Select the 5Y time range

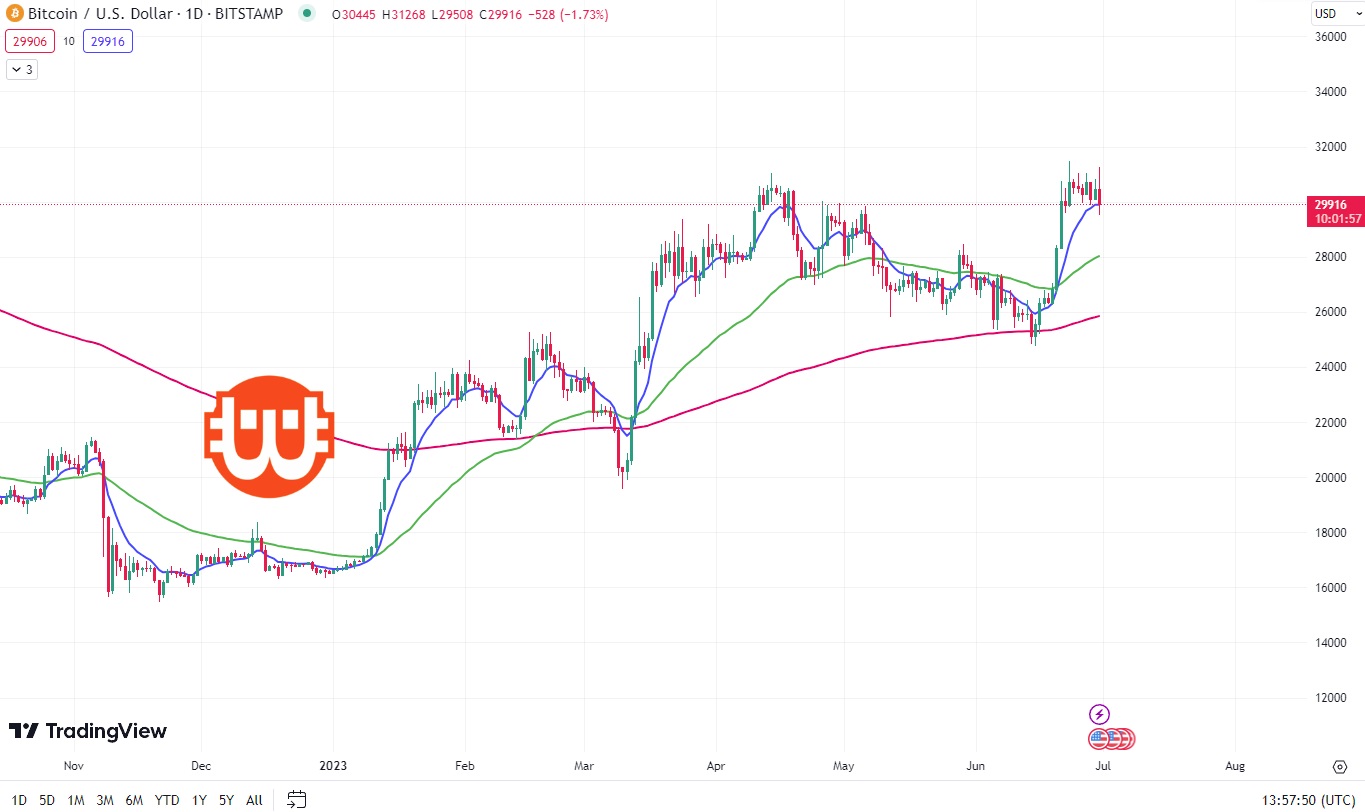(227, 800)
